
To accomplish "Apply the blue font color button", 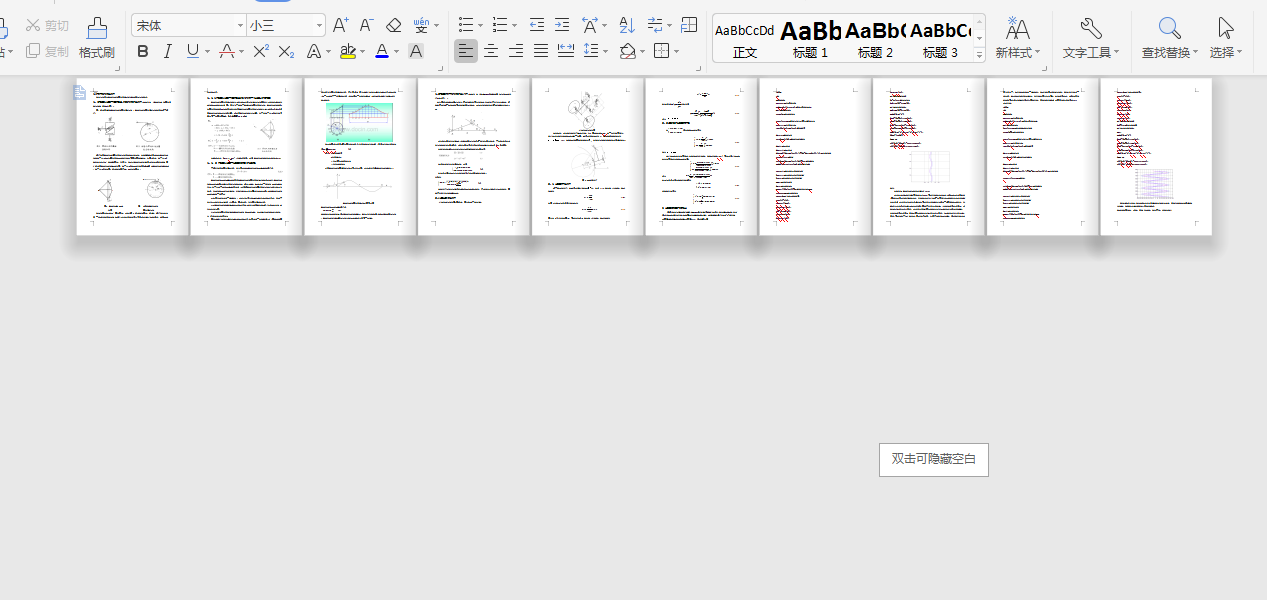I will [x=382, y=51].
